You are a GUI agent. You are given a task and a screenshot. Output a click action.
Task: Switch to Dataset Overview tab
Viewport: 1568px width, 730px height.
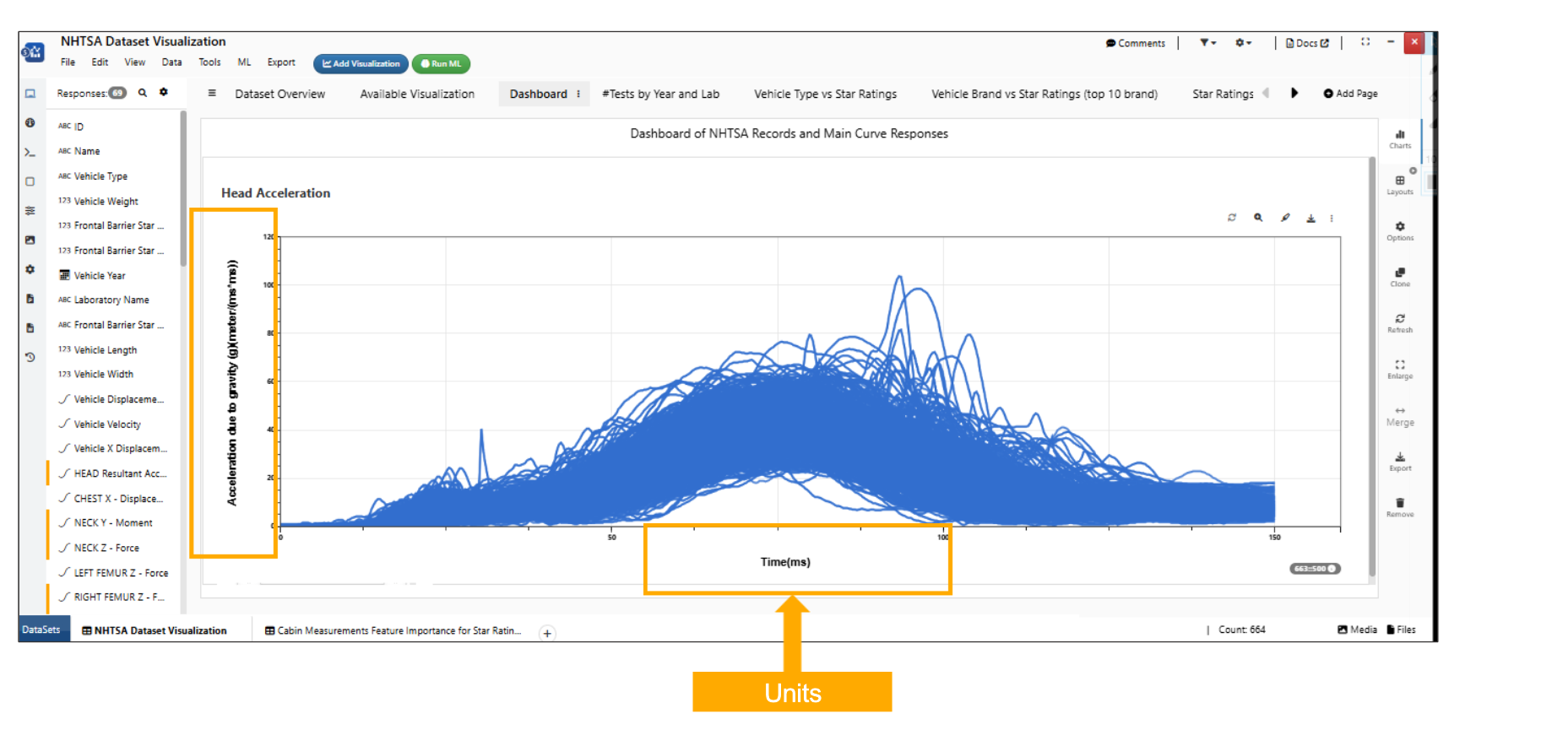279,94
